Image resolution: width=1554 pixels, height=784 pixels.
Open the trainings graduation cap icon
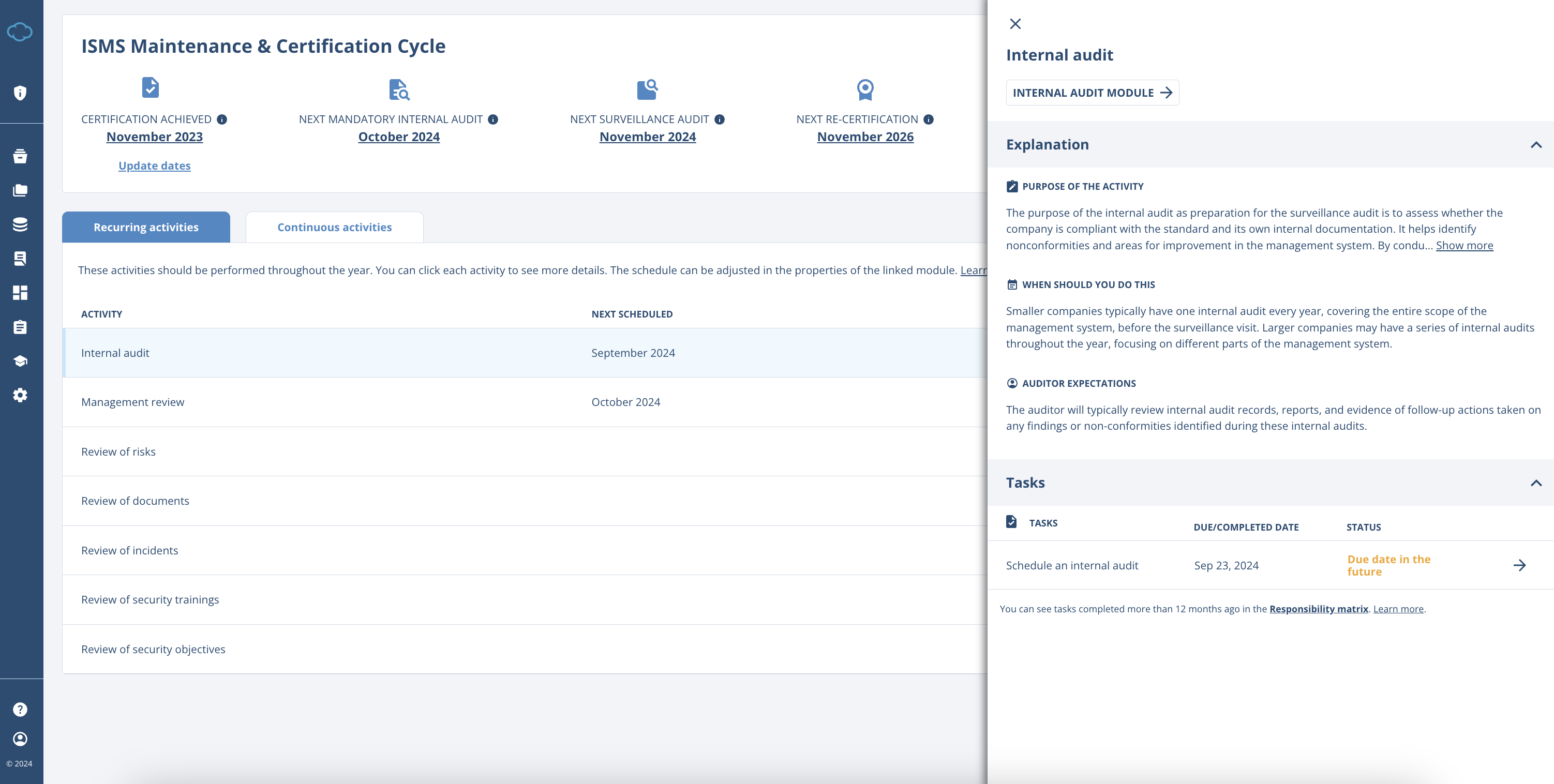(21, 360)
